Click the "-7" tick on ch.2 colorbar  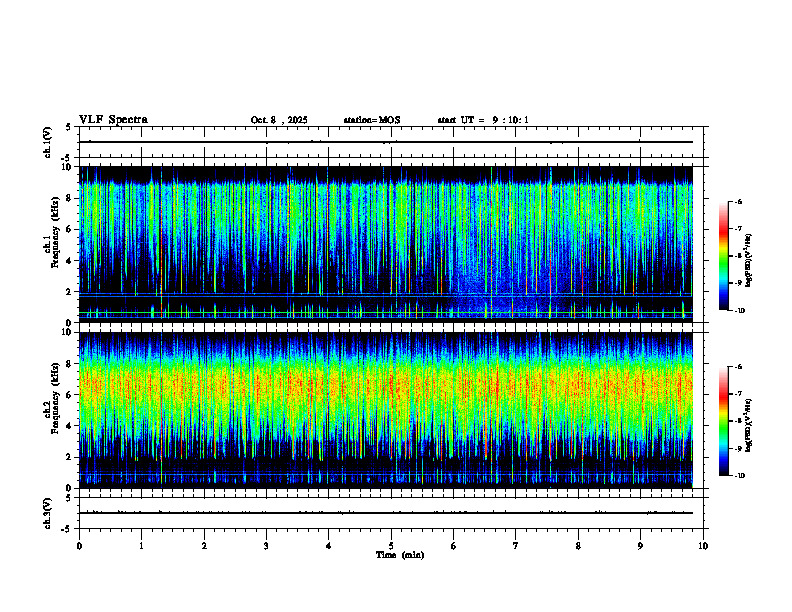738,394
